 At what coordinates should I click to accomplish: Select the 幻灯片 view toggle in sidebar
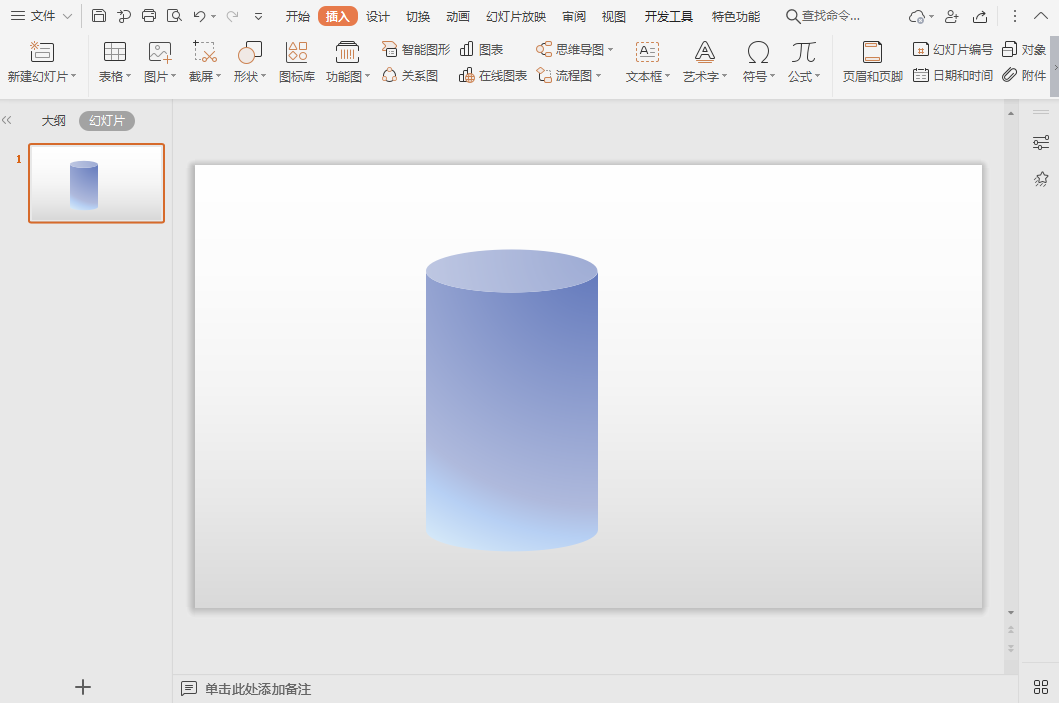[x=107, y=121]
